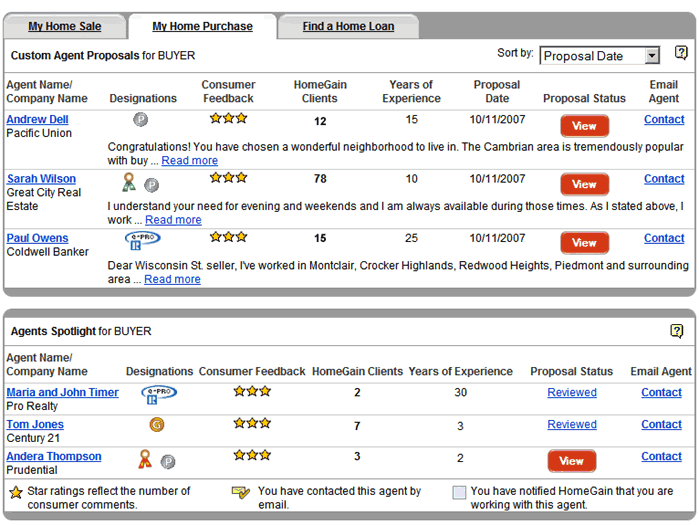Image resolution: width=699 pixels, height=525 pixels.
Task: Expand Paul Owens' proposal with Read more
Action: pyautogui.click(x=172, y=280)
